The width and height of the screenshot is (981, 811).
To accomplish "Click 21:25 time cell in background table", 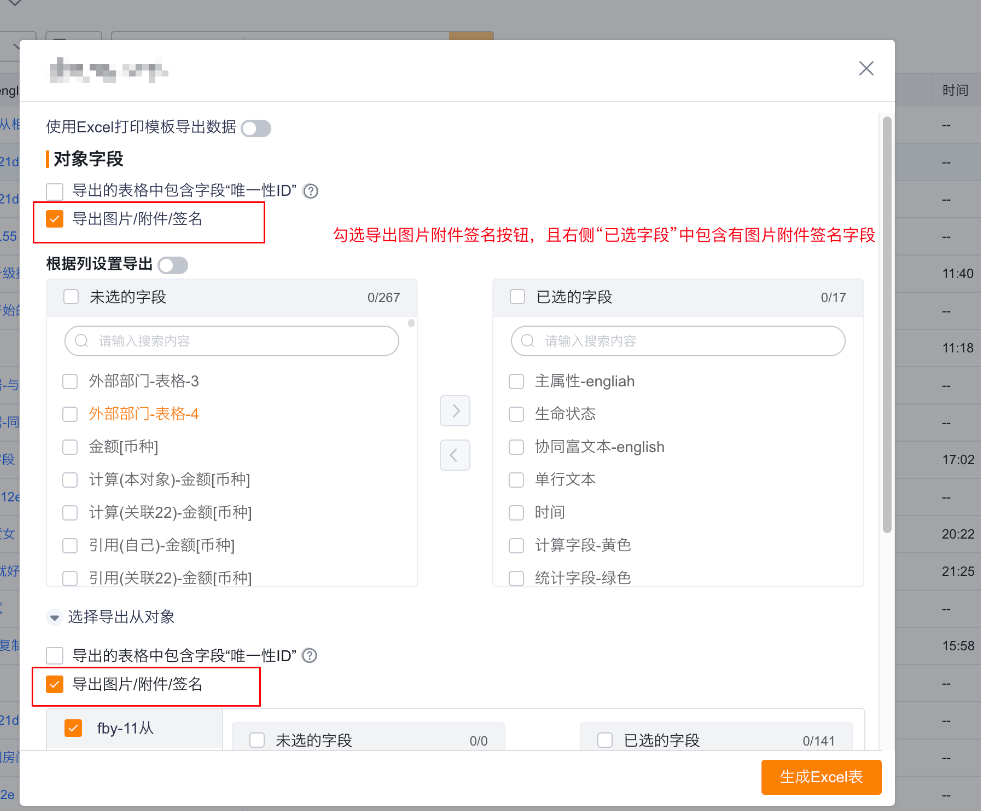I will coord(958,571).
